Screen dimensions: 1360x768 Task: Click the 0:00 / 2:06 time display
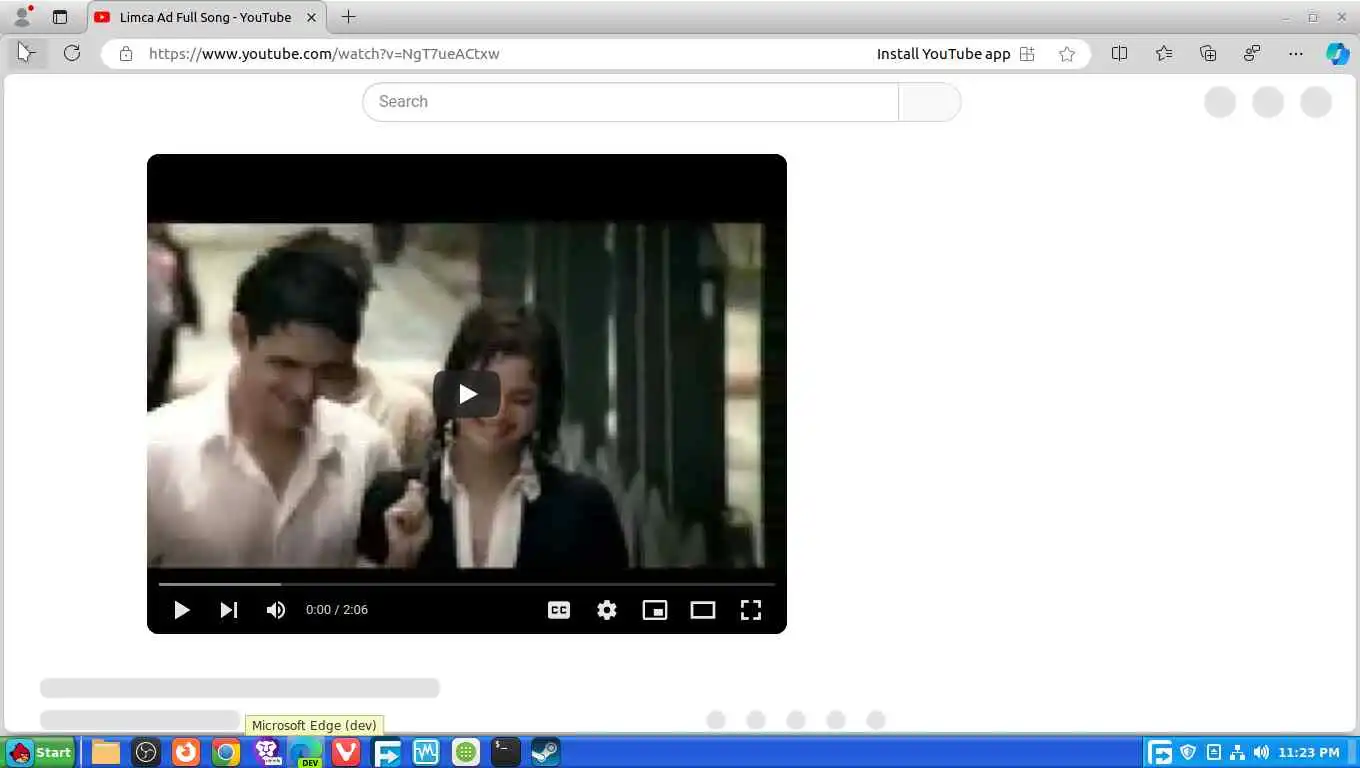(x=337, y=610)
